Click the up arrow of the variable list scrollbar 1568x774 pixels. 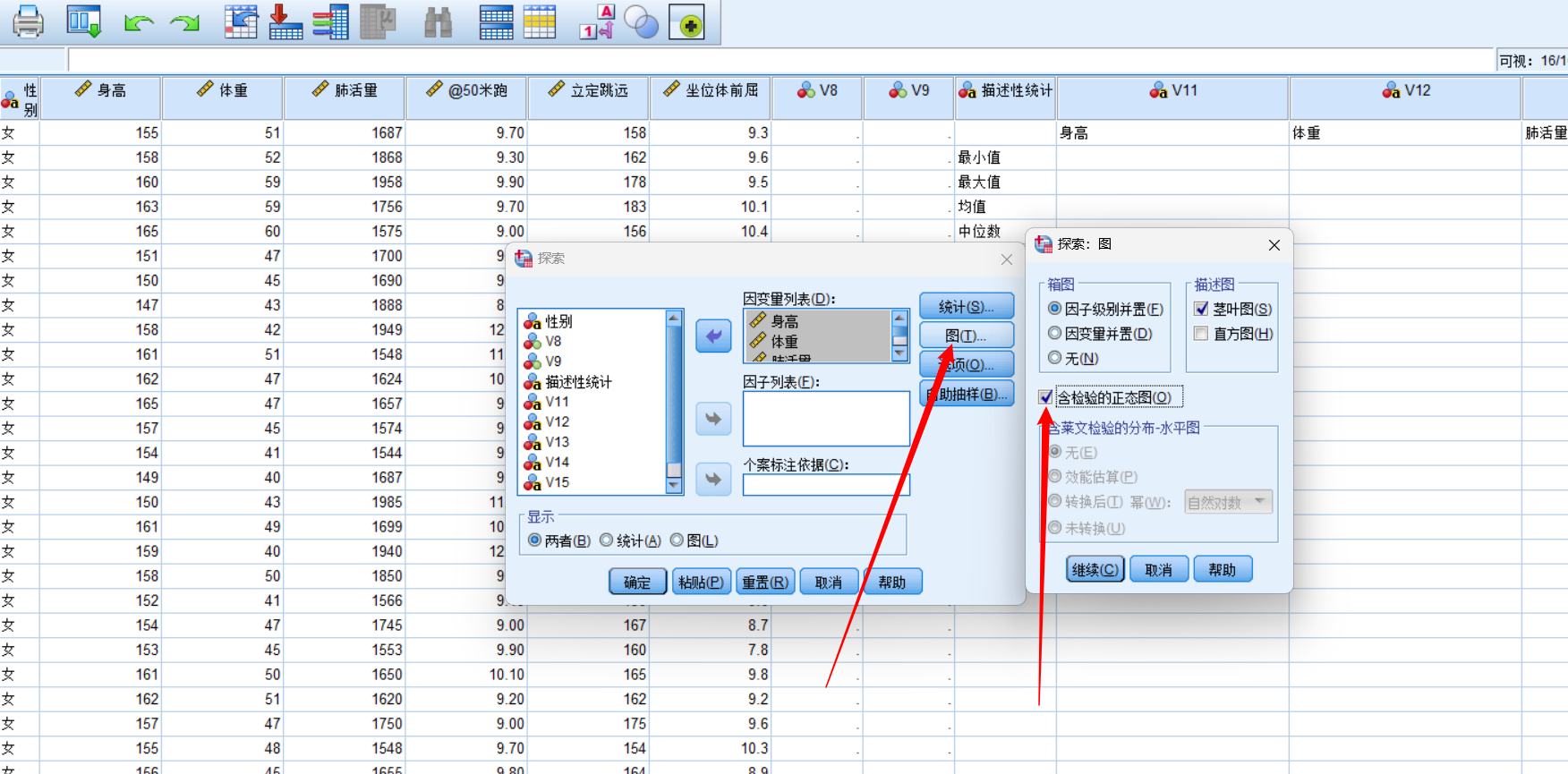tap(675, 318)
